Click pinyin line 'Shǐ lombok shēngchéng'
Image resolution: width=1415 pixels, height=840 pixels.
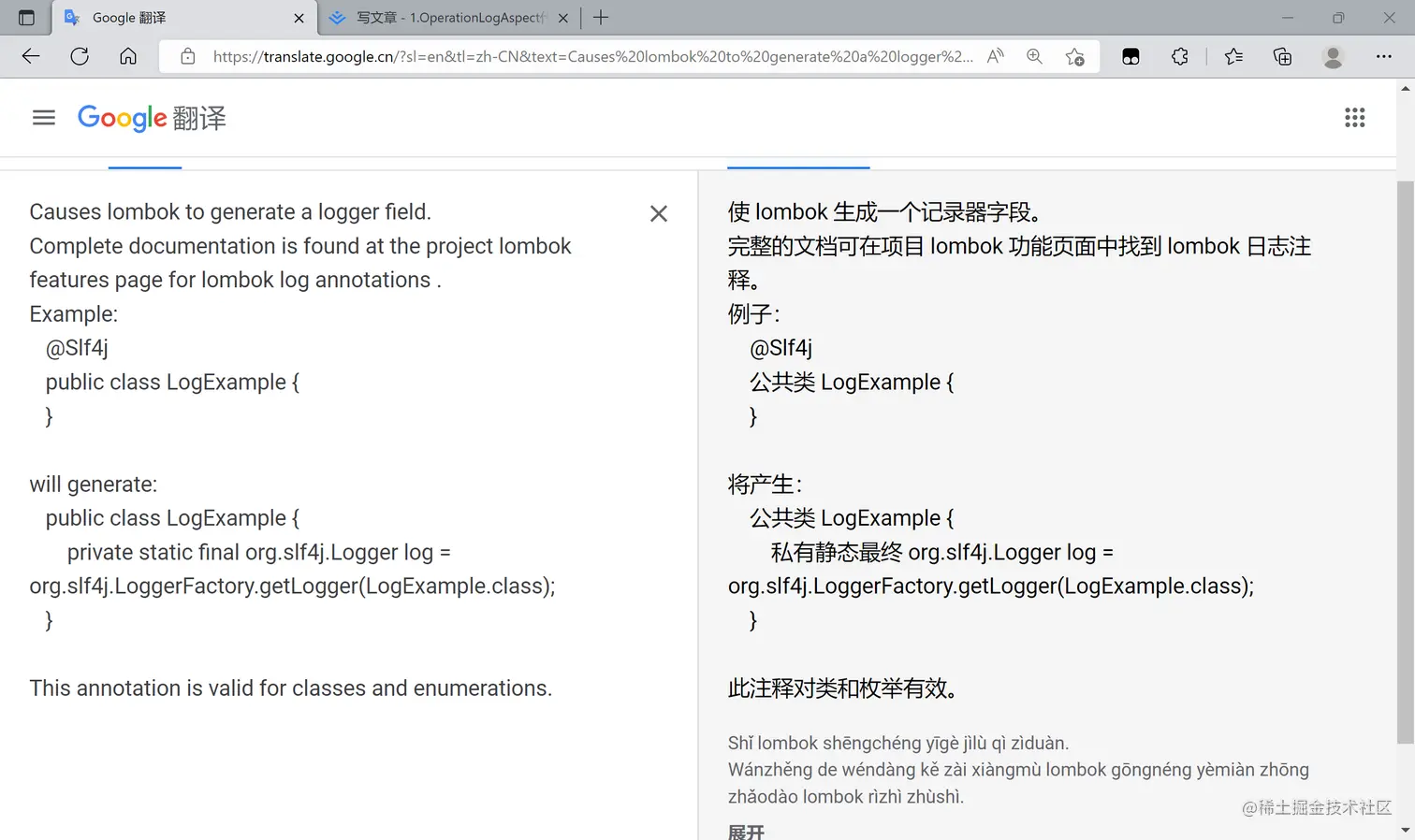[x=898, y=743]
